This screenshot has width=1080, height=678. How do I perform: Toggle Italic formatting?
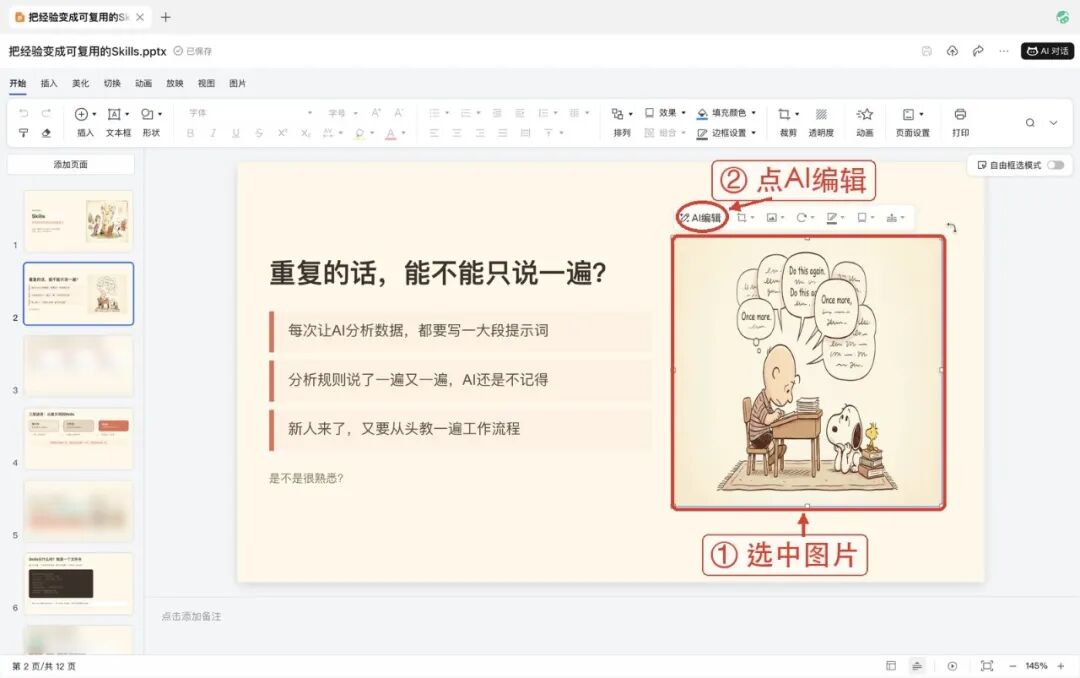pos(213,133)
